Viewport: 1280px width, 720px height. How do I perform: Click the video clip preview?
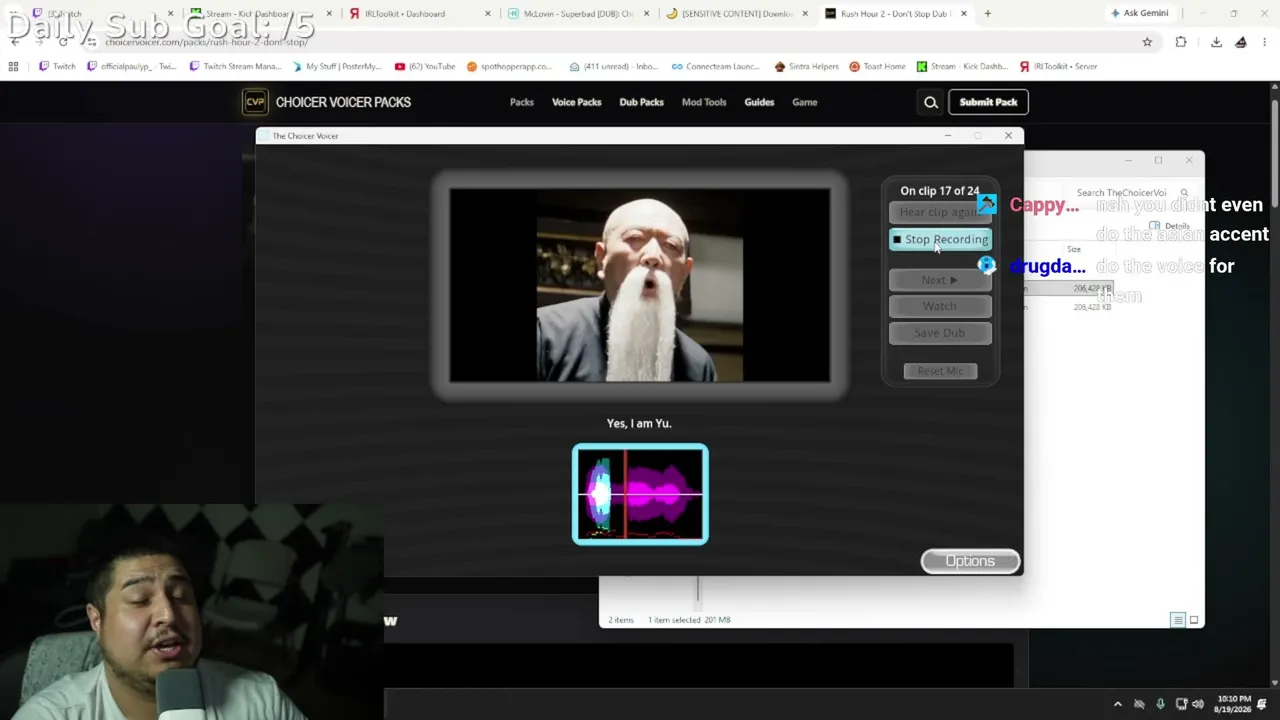(x=640, y=286)
